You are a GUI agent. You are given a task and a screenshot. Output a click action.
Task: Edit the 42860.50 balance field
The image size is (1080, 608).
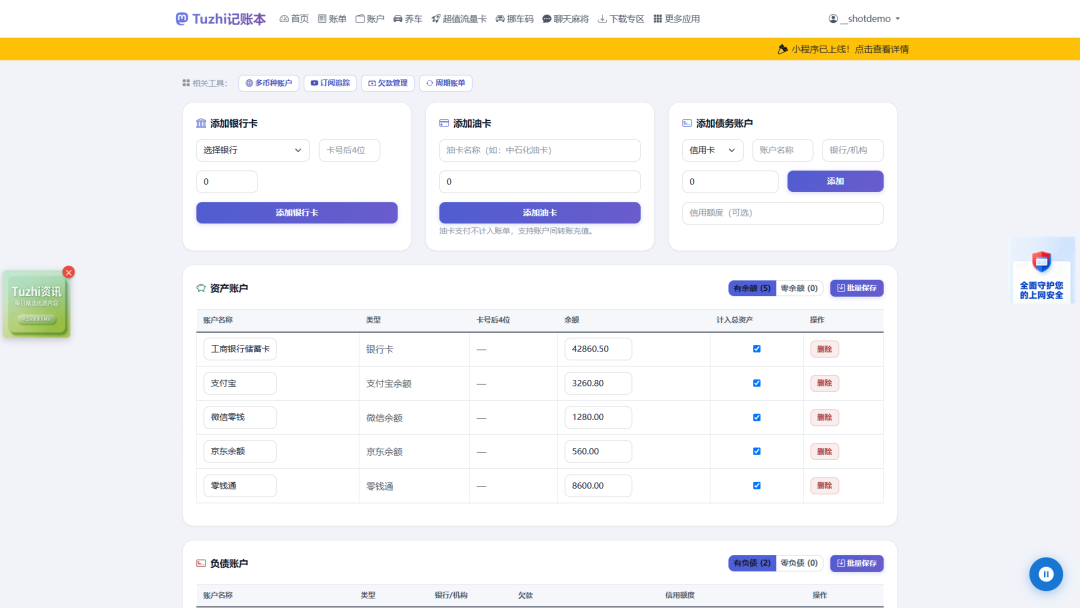[598, 349]
